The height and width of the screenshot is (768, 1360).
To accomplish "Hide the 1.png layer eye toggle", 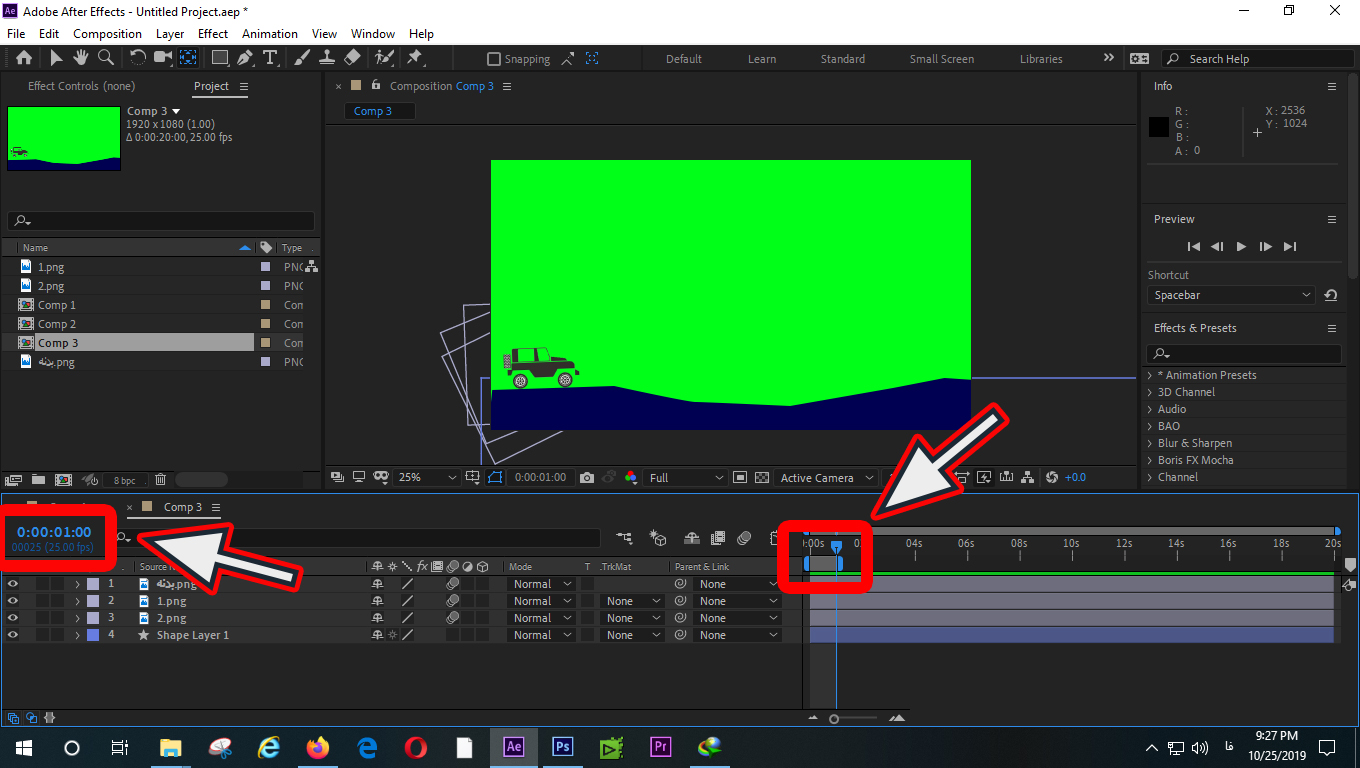I will click(13, 601).
